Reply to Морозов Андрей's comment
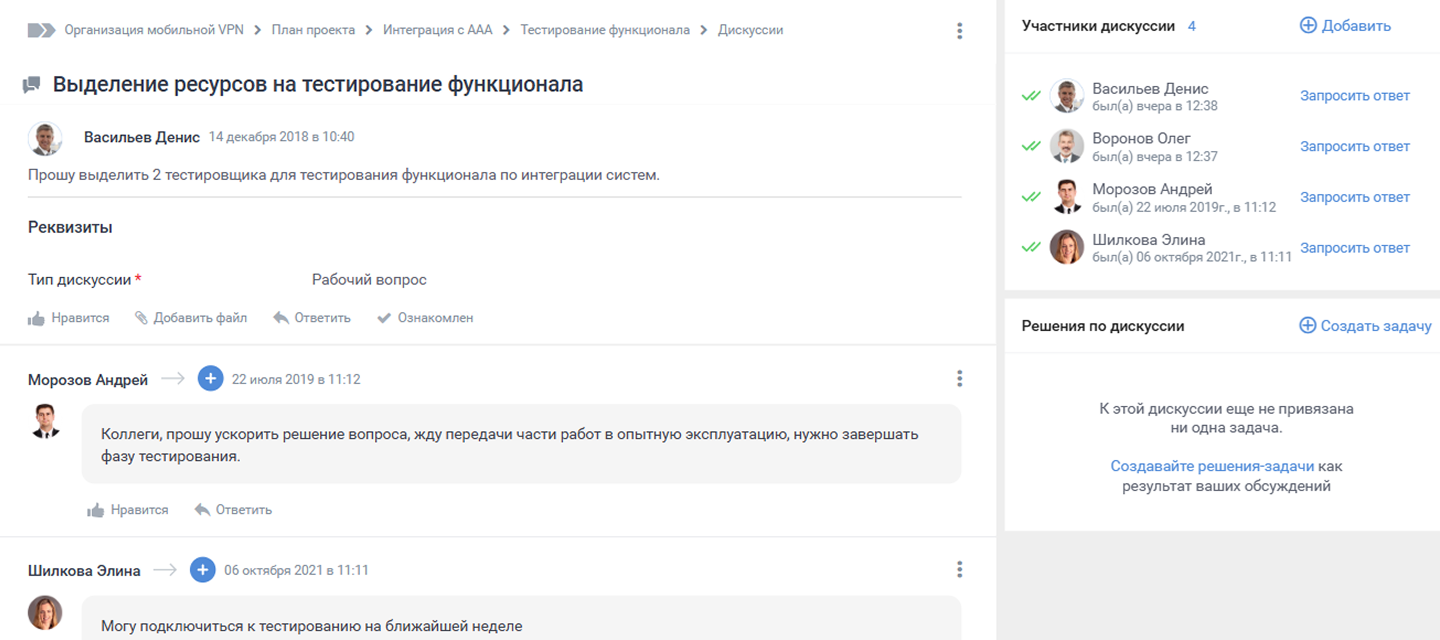This screenshot has height=640, width=1440. tap(233, 510)
